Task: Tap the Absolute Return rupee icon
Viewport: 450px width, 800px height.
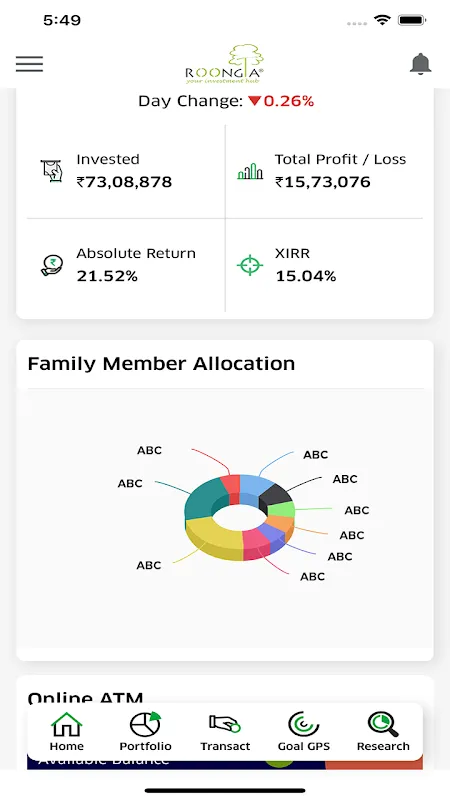Action: 52,265
